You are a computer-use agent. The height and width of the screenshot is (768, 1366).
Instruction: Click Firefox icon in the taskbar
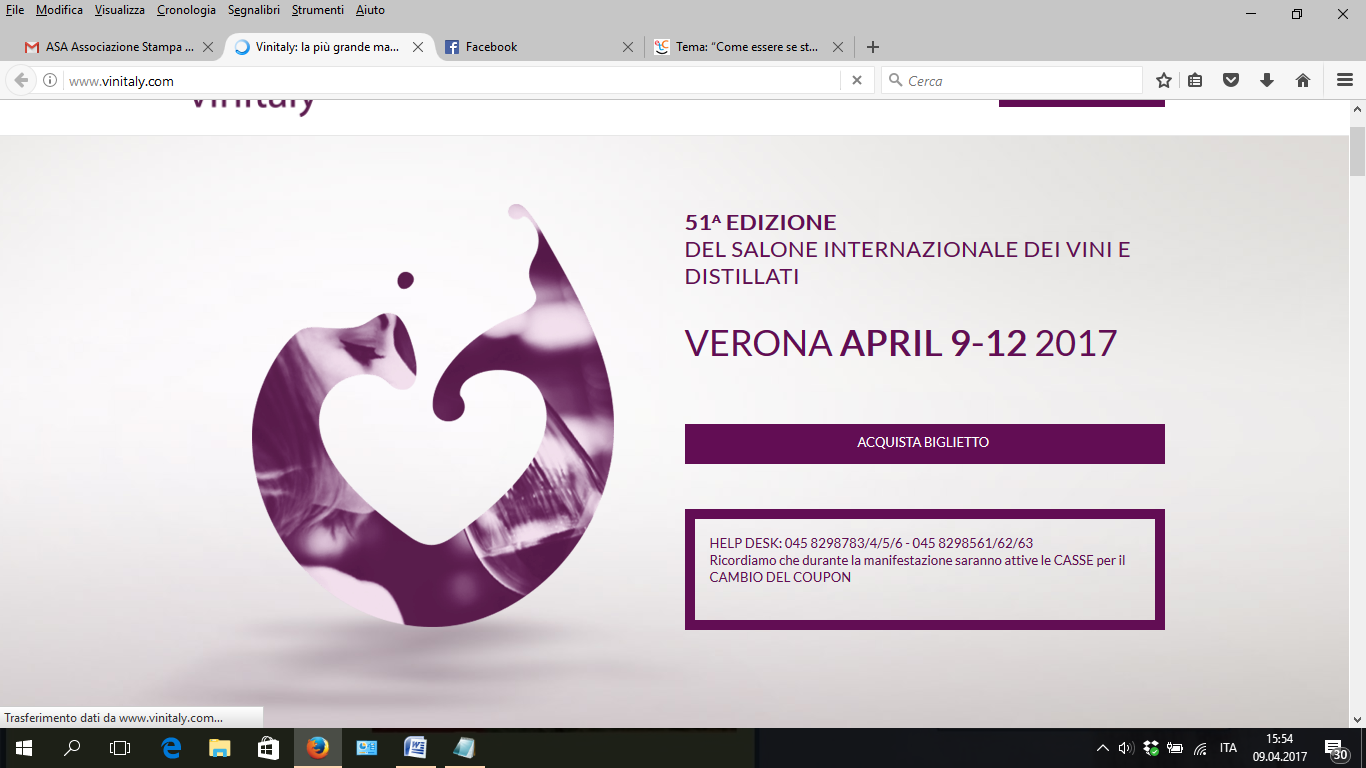[x=318, y=748]
